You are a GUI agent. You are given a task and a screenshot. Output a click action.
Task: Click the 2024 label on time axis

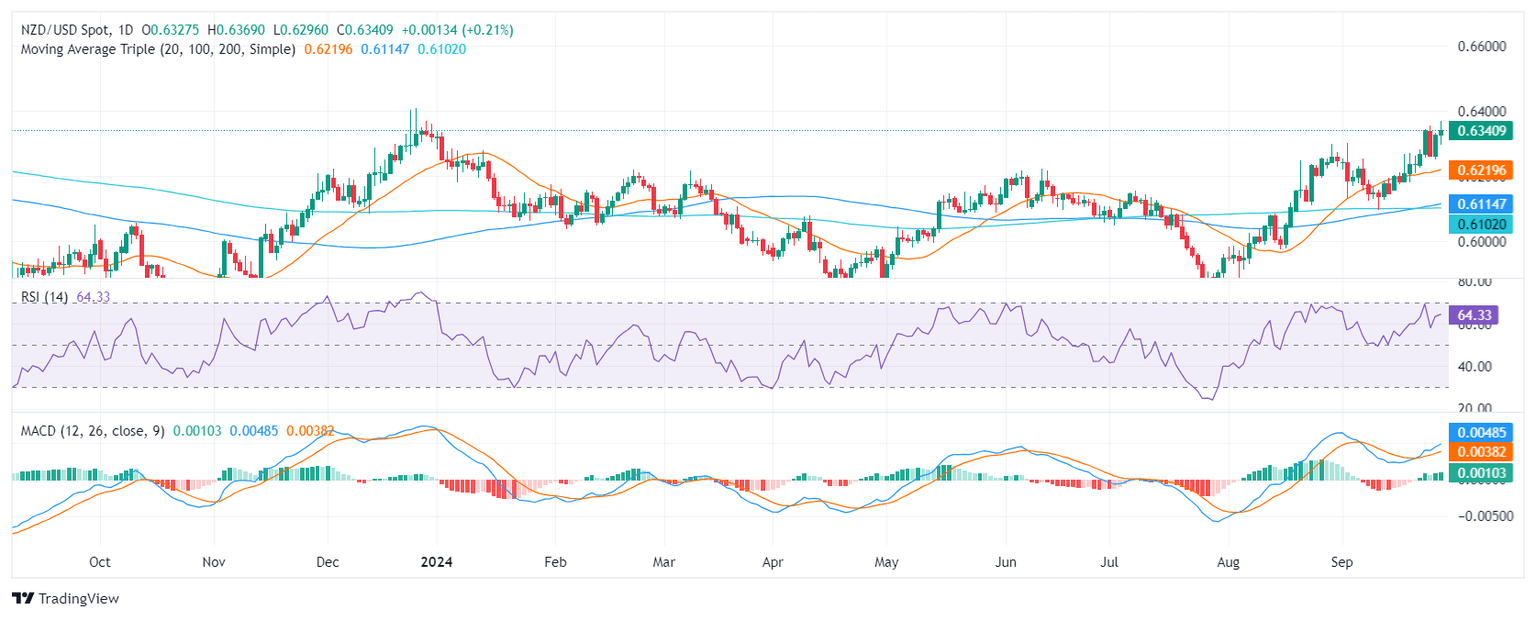(x=437, y=562)
